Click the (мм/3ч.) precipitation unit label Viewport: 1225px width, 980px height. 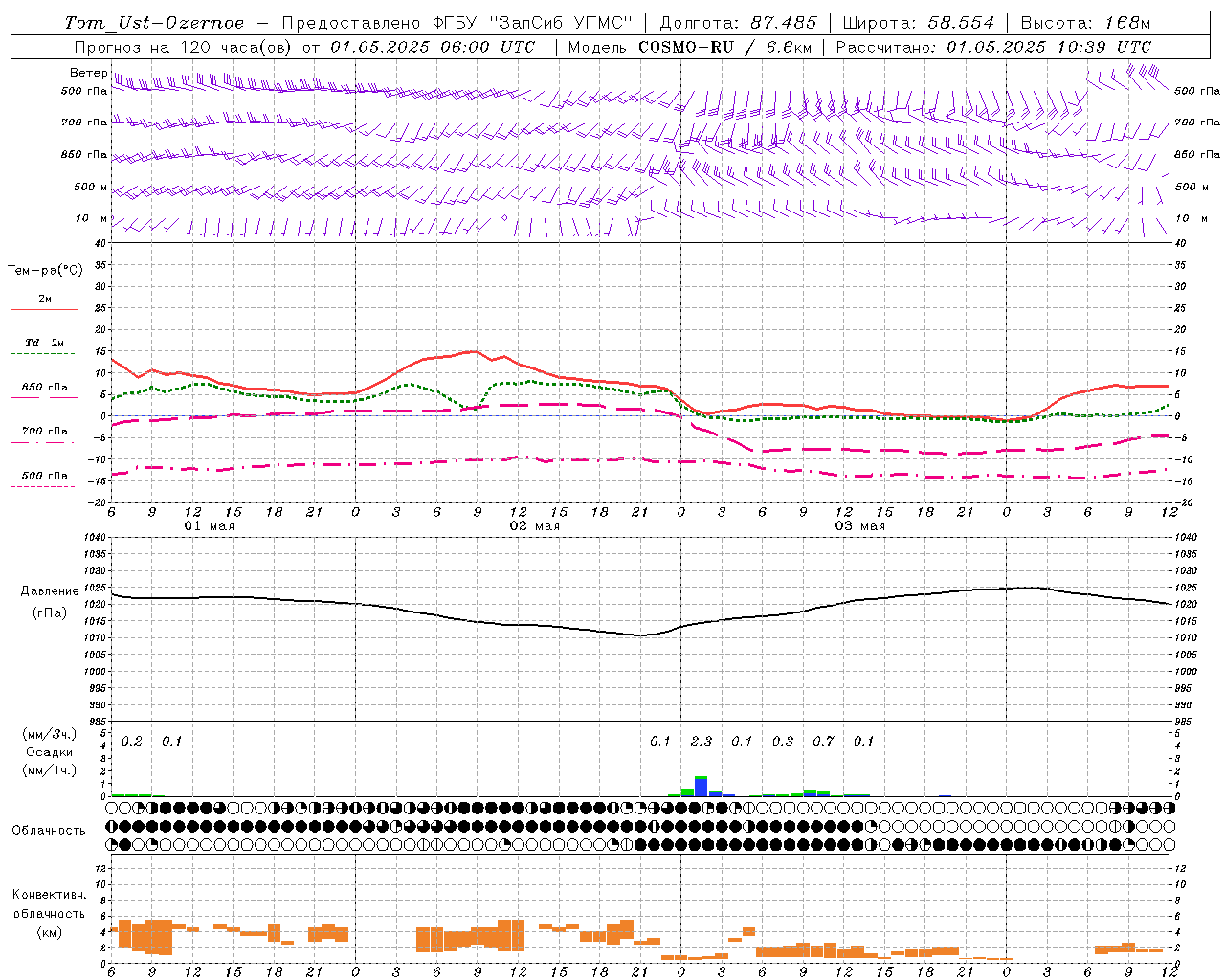pos(50,735)
